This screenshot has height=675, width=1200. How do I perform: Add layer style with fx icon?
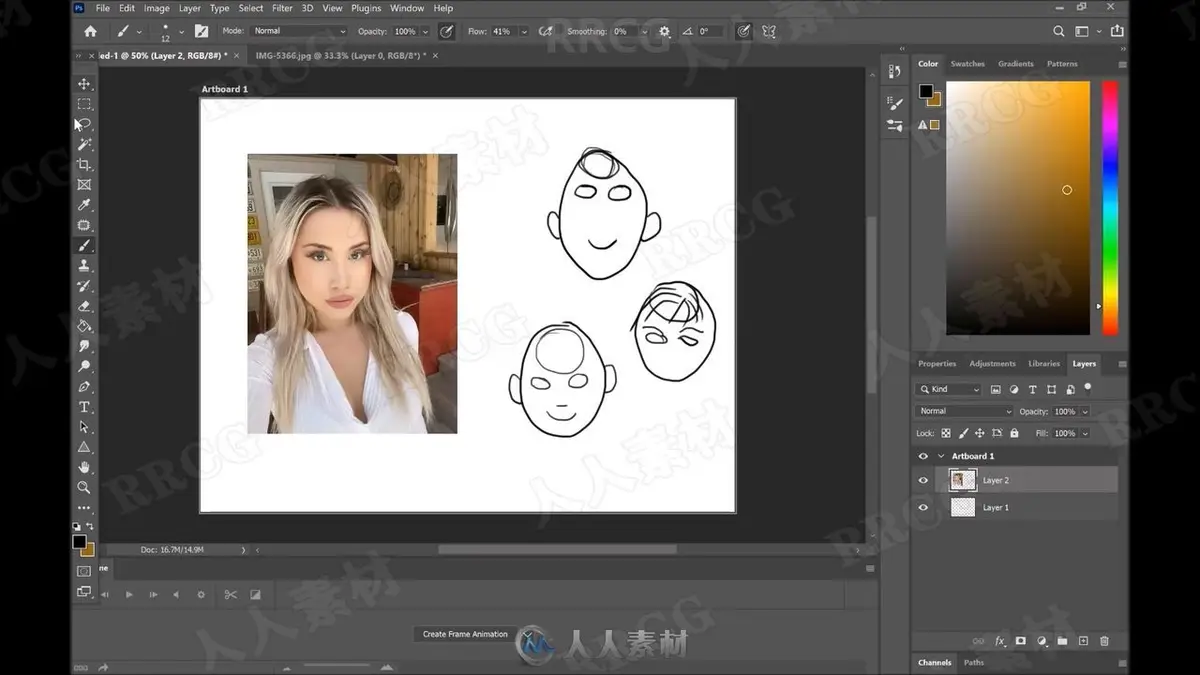tap(999, 641)
